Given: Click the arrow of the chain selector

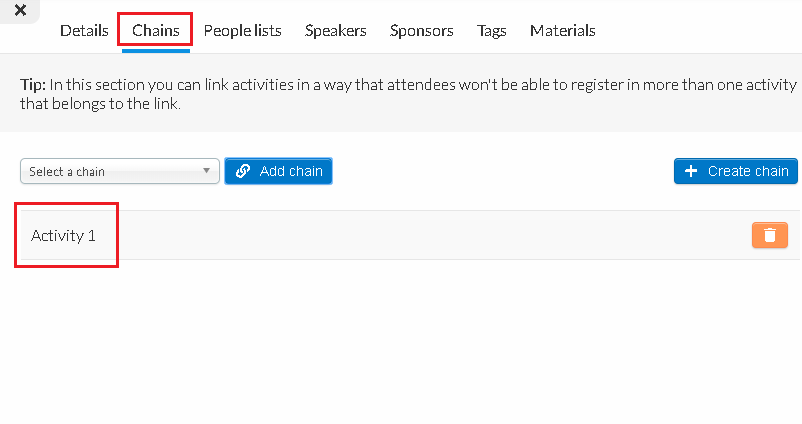Looking at the screenshot, I should (207, 170).
